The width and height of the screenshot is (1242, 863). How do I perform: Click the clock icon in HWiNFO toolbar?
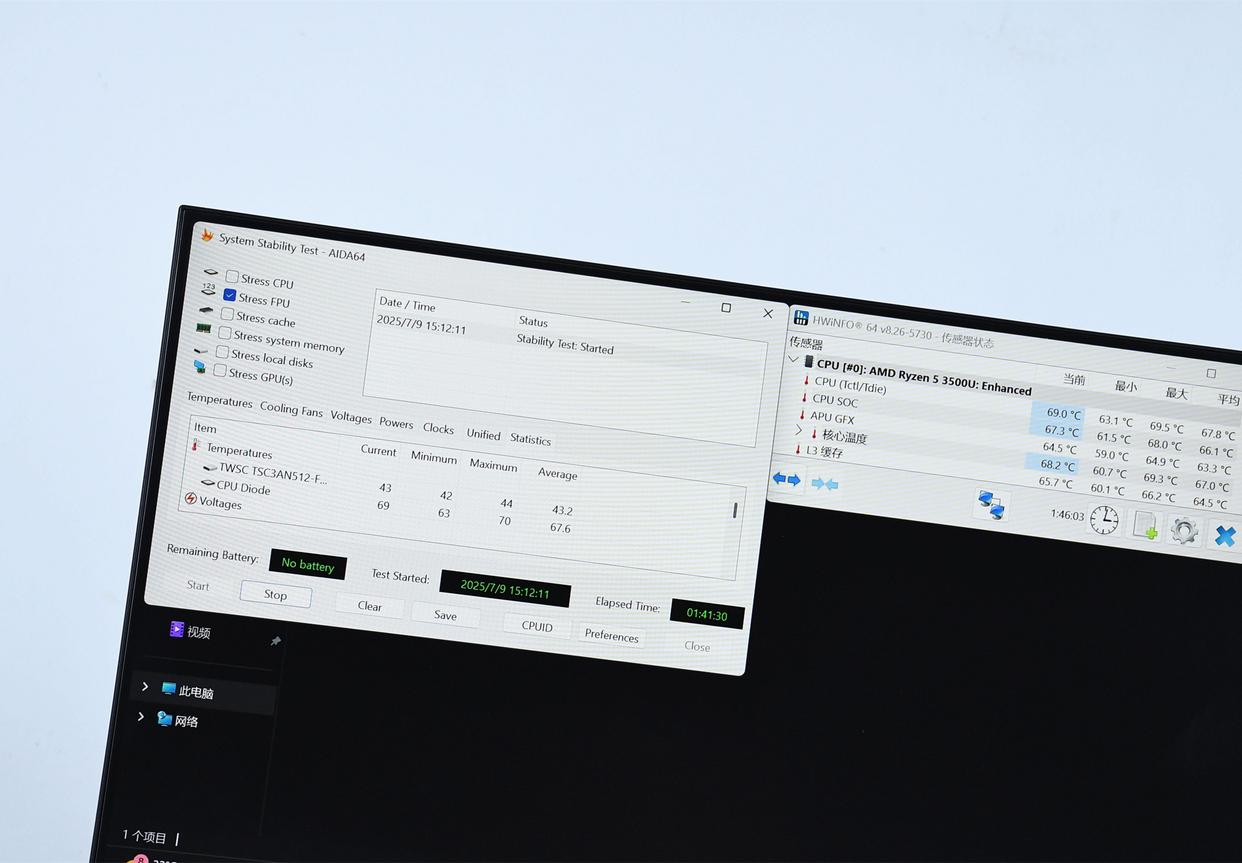(1104, 519)
